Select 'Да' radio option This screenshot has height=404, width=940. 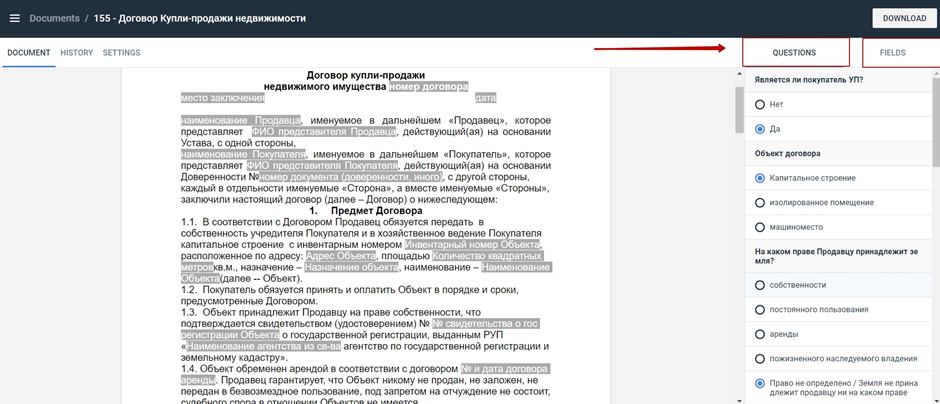pyautogui.click(x=761, y=129)
